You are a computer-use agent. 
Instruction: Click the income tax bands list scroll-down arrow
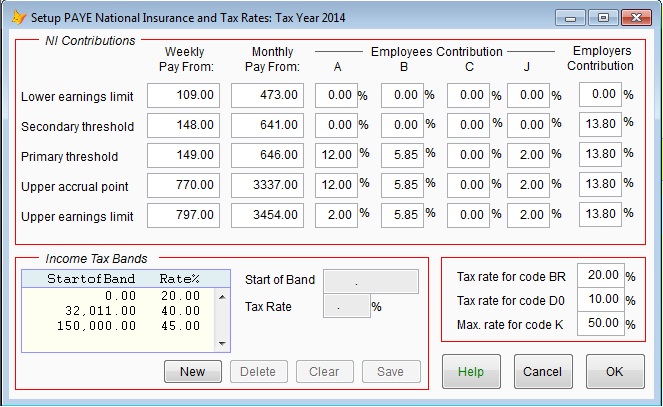pos(222,344)
